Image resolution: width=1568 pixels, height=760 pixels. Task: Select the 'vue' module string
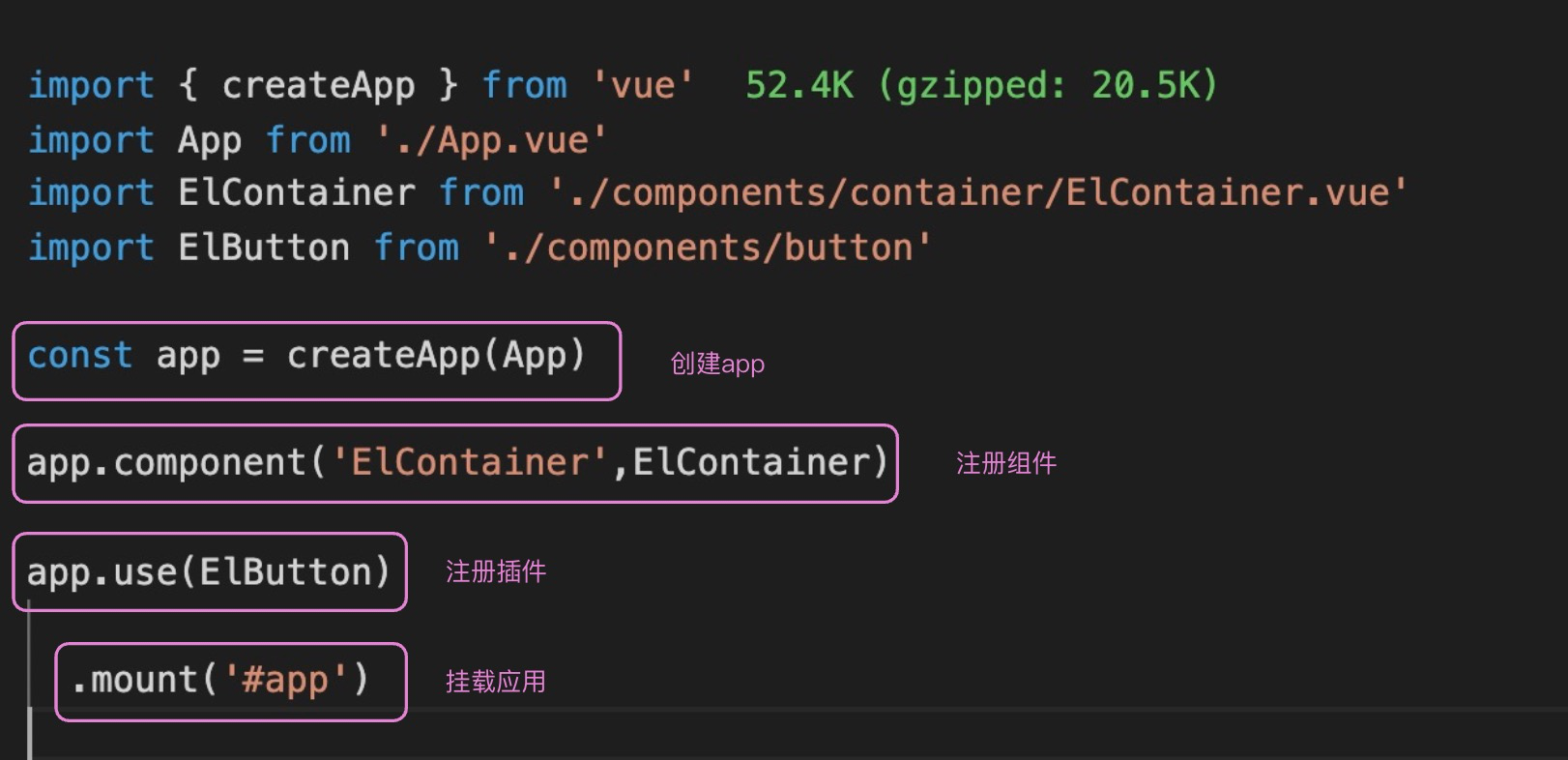pyautogui.click(x=643, y=86)
